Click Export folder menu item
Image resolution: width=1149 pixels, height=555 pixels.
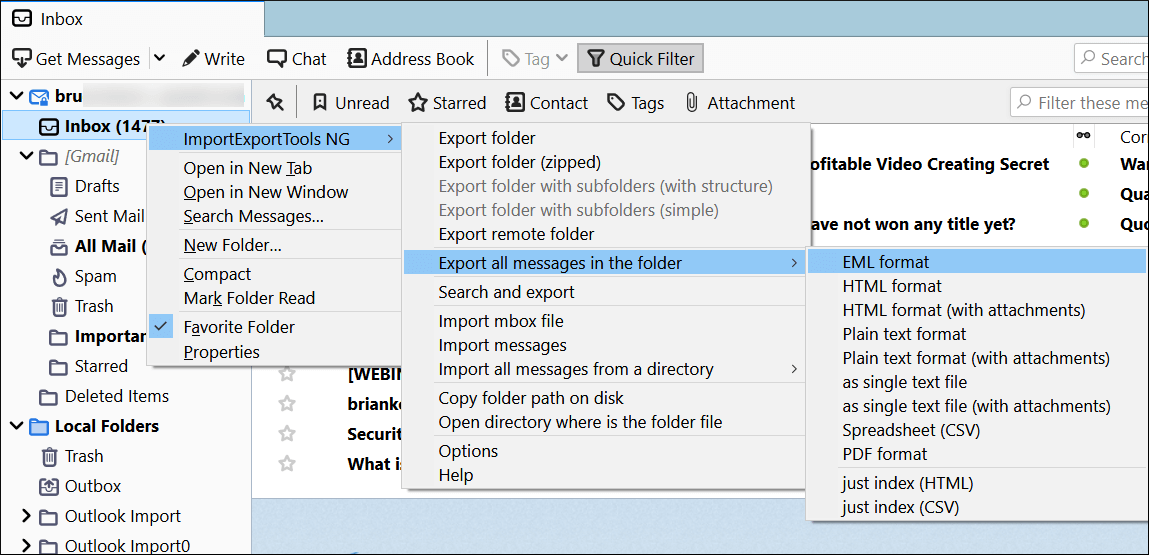click(487, 138)
